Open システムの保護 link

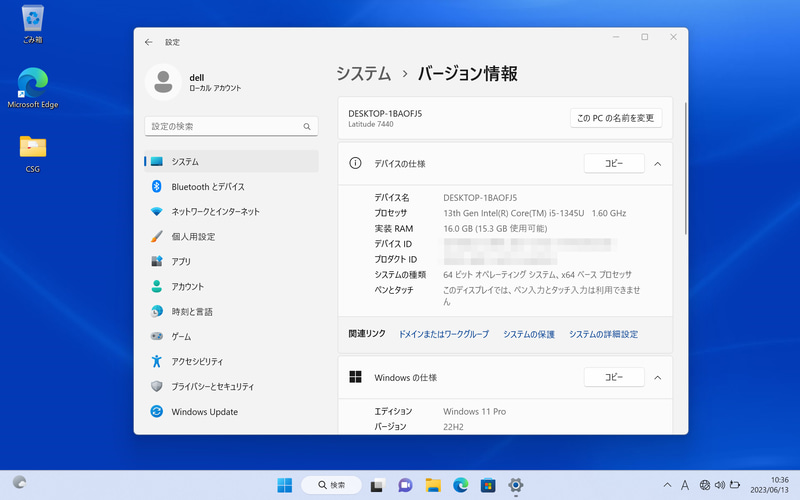click(529, 334)
